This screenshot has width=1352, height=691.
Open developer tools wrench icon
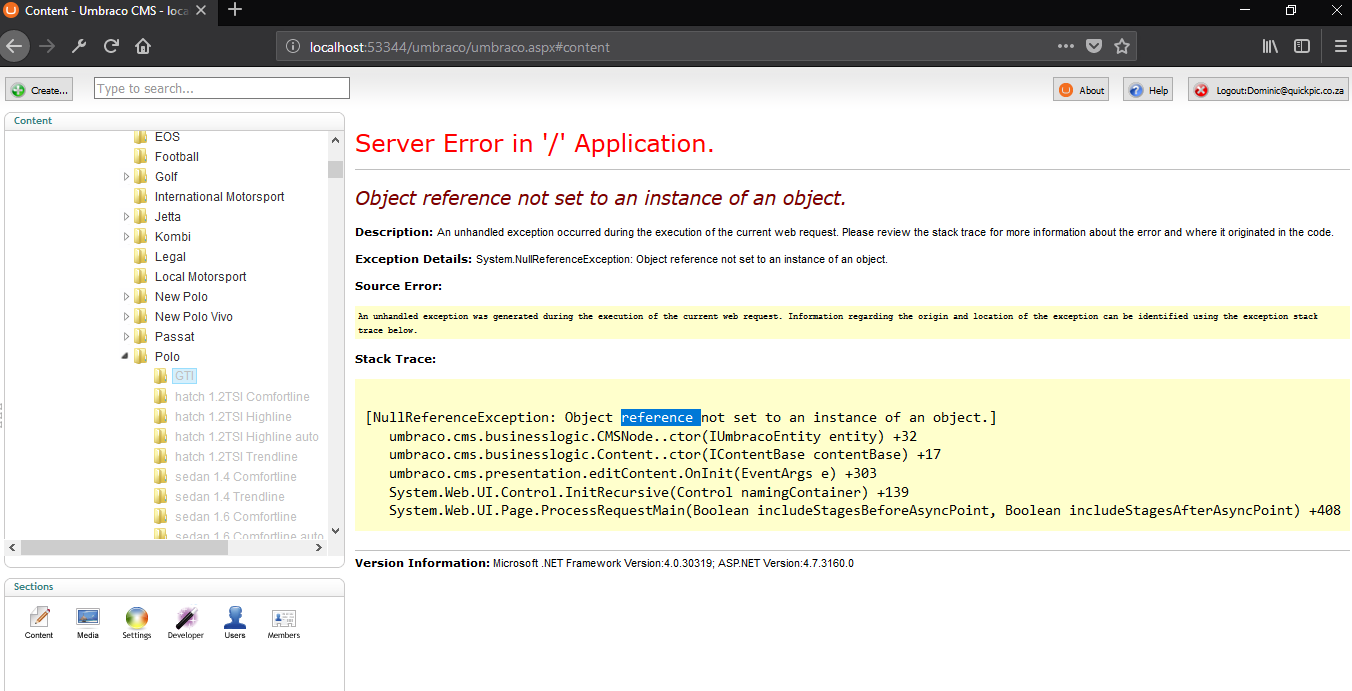point(79,46)
